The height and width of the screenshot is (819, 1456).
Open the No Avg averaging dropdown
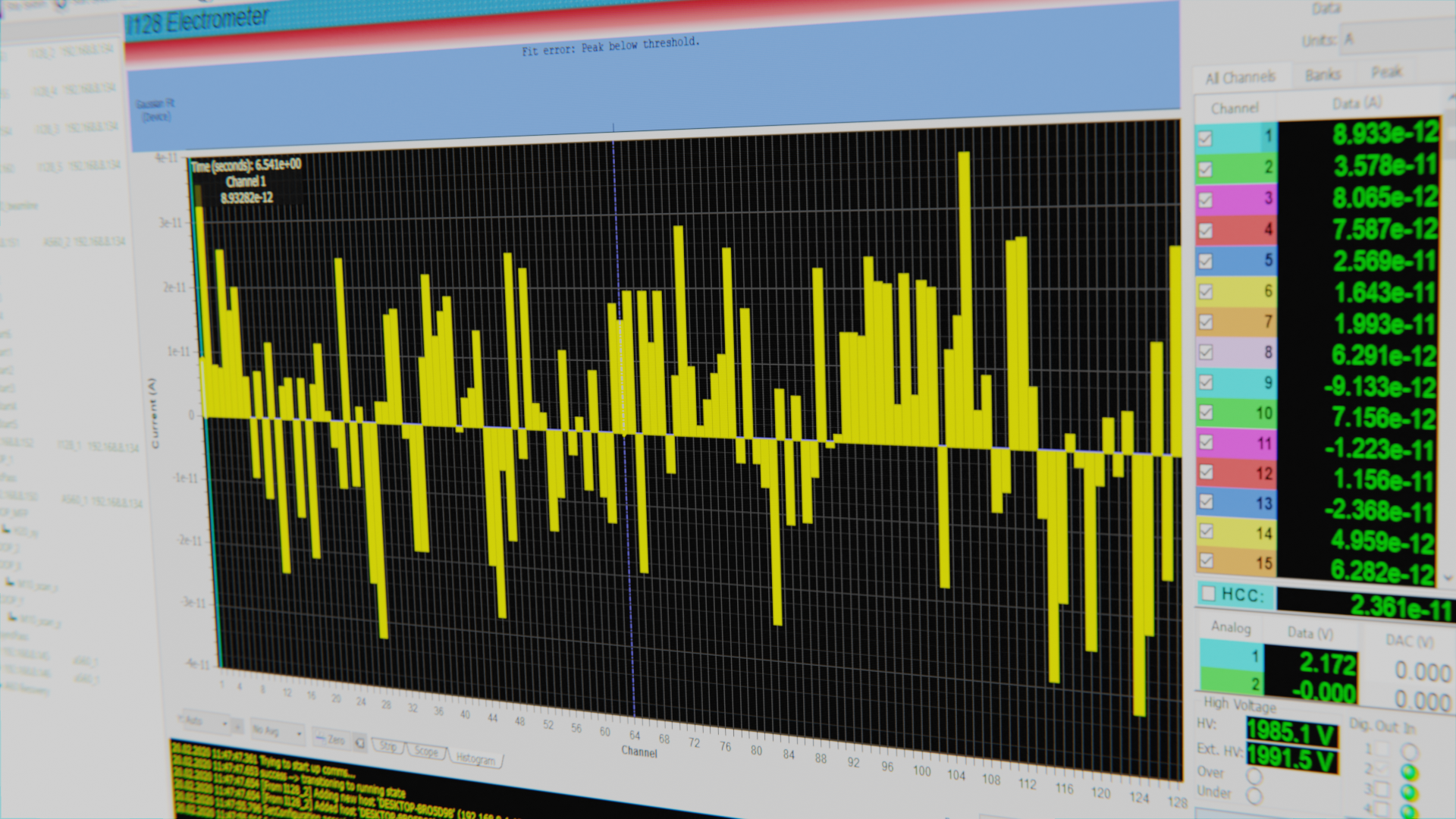[x=278, y=732]
